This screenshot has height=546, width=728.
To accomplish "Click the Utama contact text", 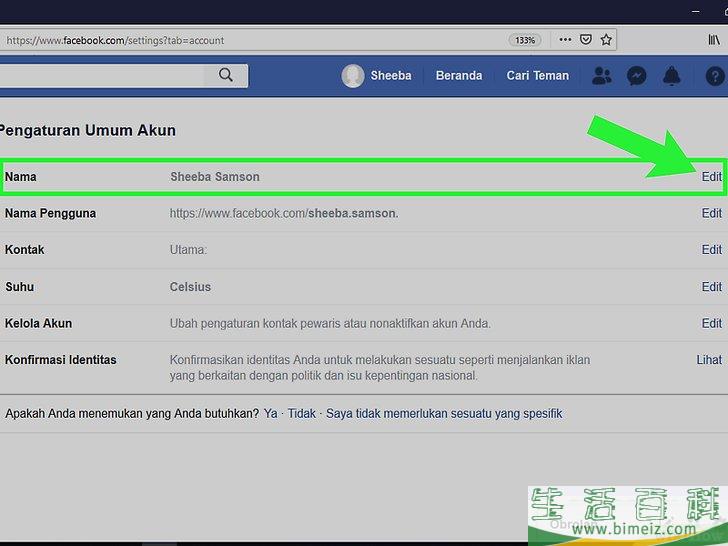I will coord(188,250).
